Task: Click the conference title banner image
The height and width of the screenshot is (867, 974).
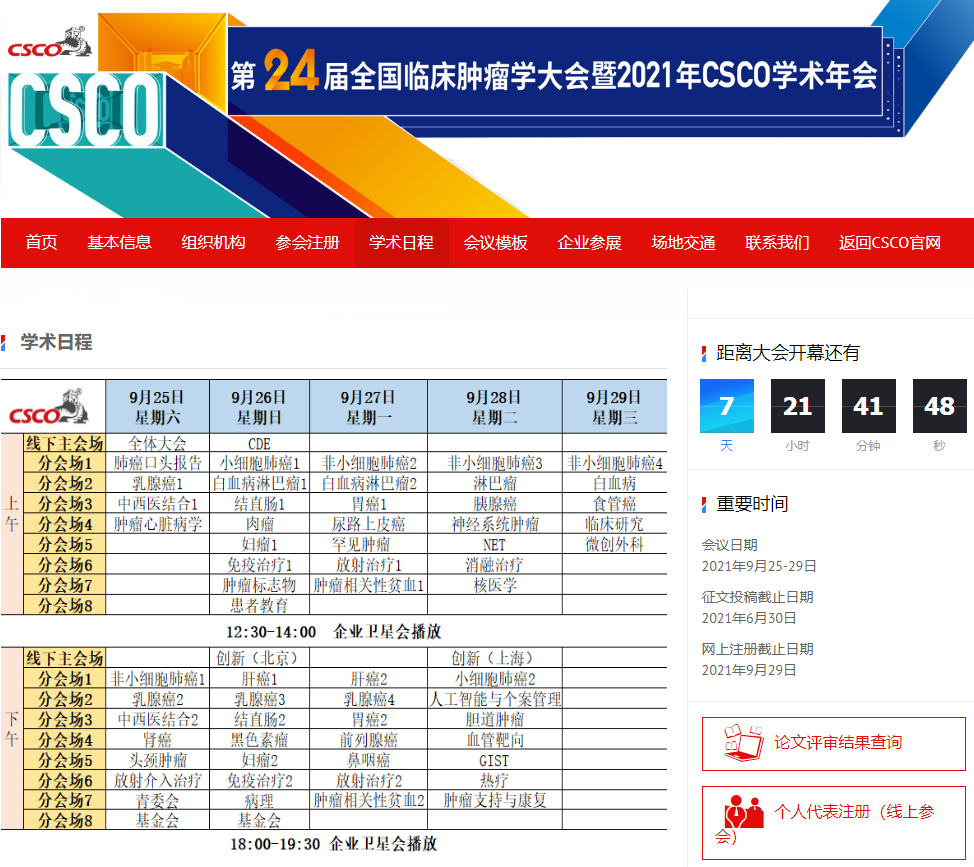Action: point(555,71)
